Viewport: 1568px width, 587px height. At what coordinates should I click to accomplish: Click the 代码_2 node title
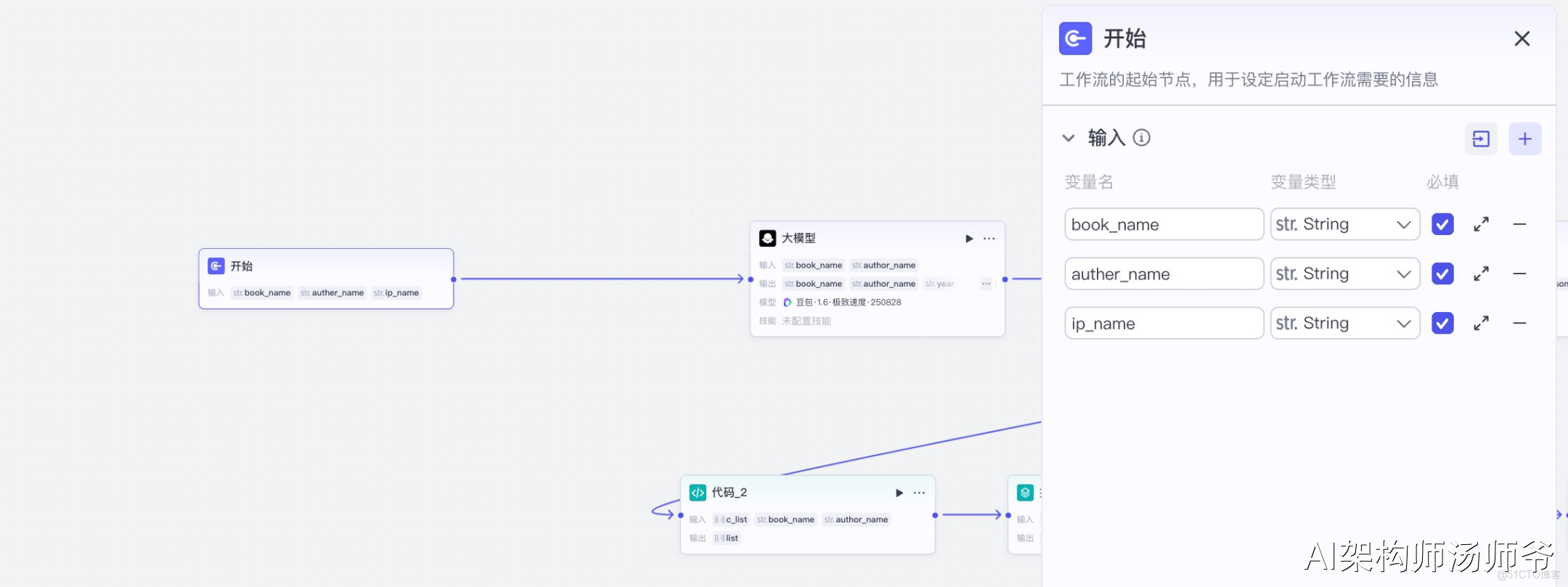(730, 493)
